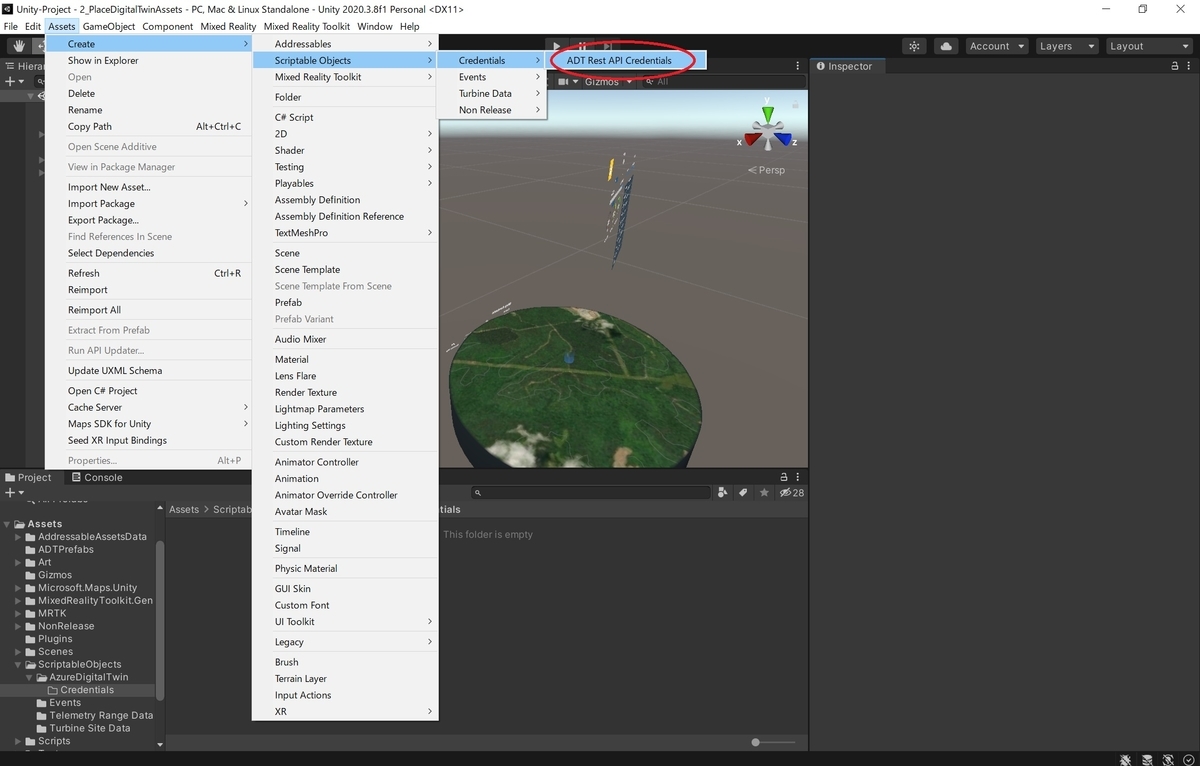Image resolution: width=1200 pixels, height=766 pixels.
Task: Click the Project panel search field
Action: (590, 492)
